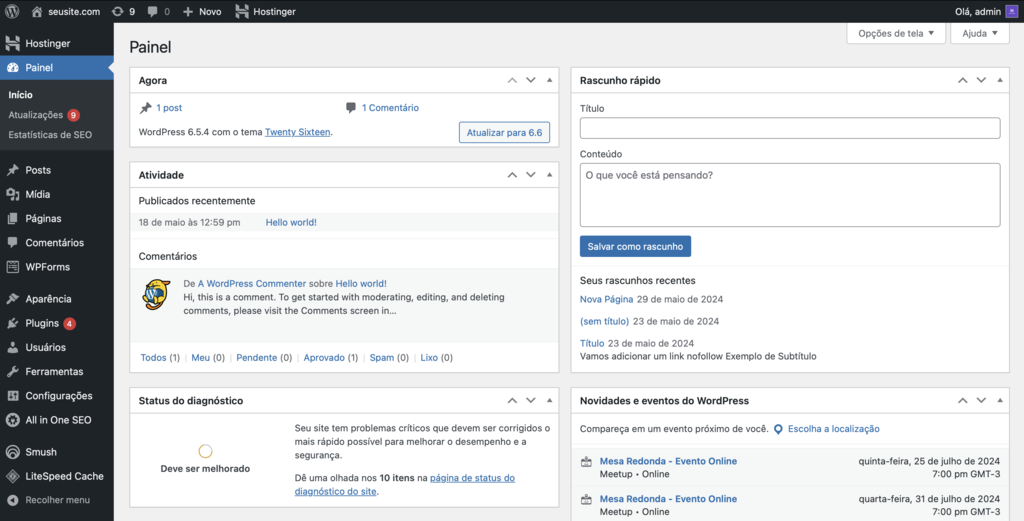Filter comments by Spam (0)
The width and height of the screenshot is (1024, 521).
click(x=389, y=358)
